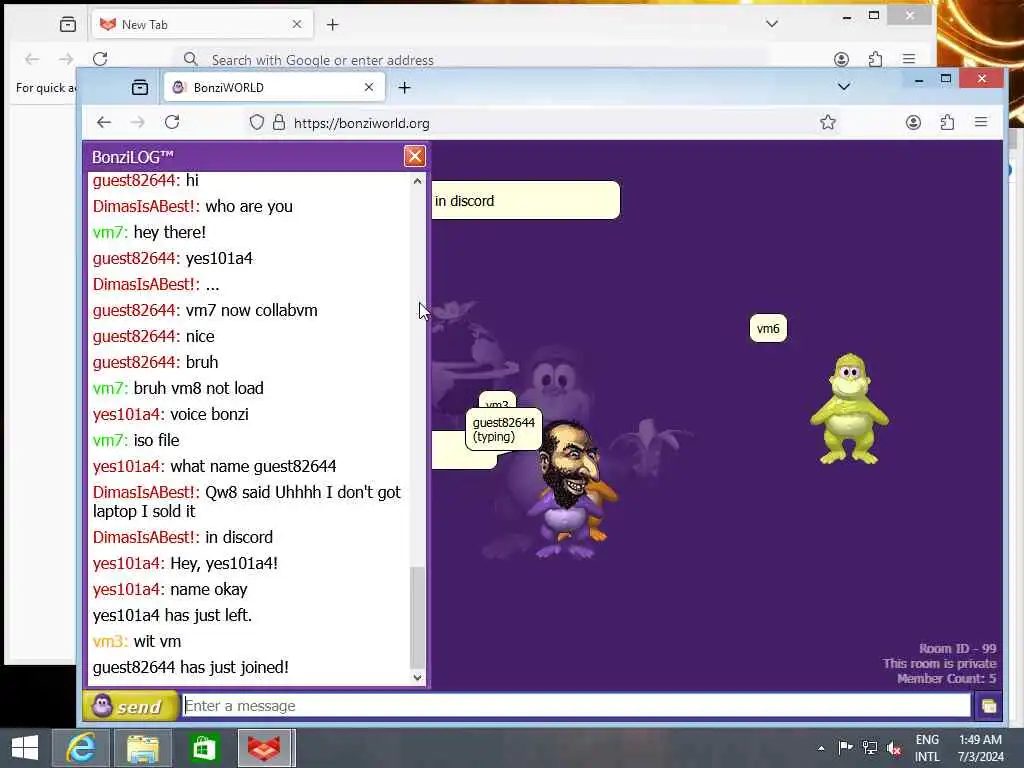Click the vm6 name tag

click(x=768, y=328)
